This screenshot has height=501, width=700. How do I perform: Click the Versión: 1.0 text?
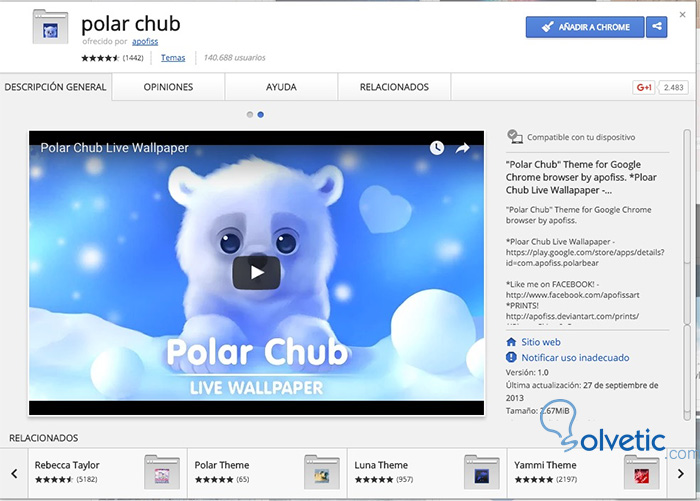point(527,372)
